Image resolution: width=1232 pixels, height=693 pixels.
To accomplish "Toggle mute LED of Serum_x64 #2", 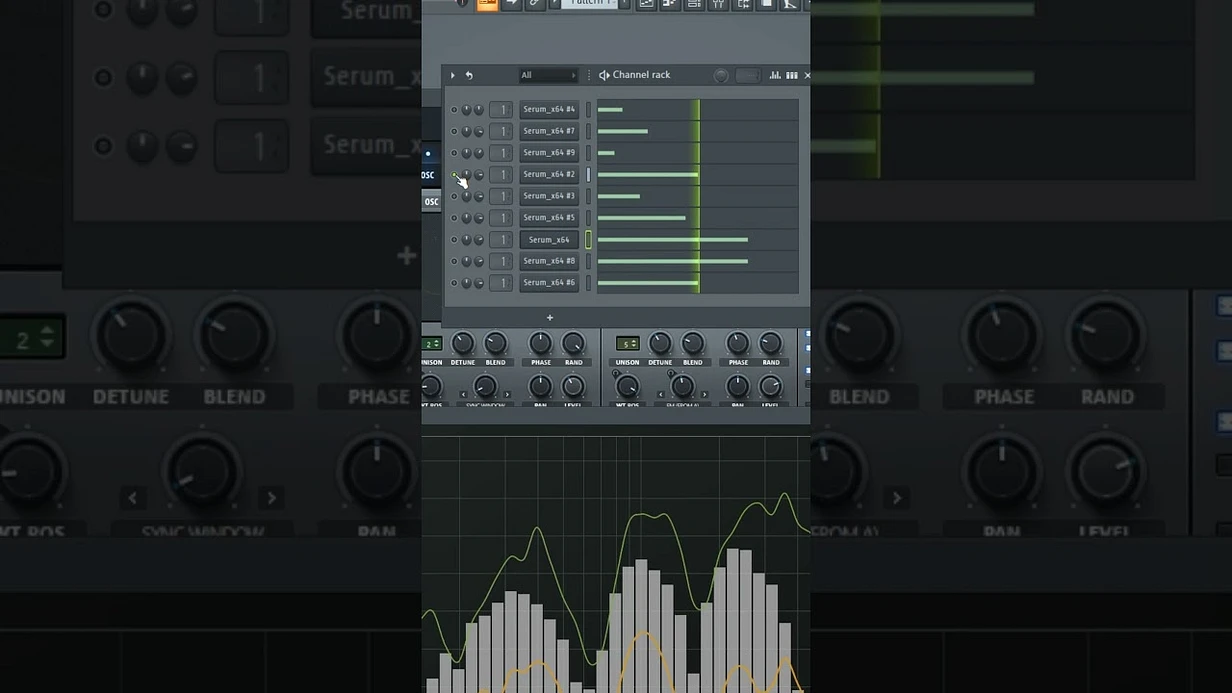I will pos(454,175).
